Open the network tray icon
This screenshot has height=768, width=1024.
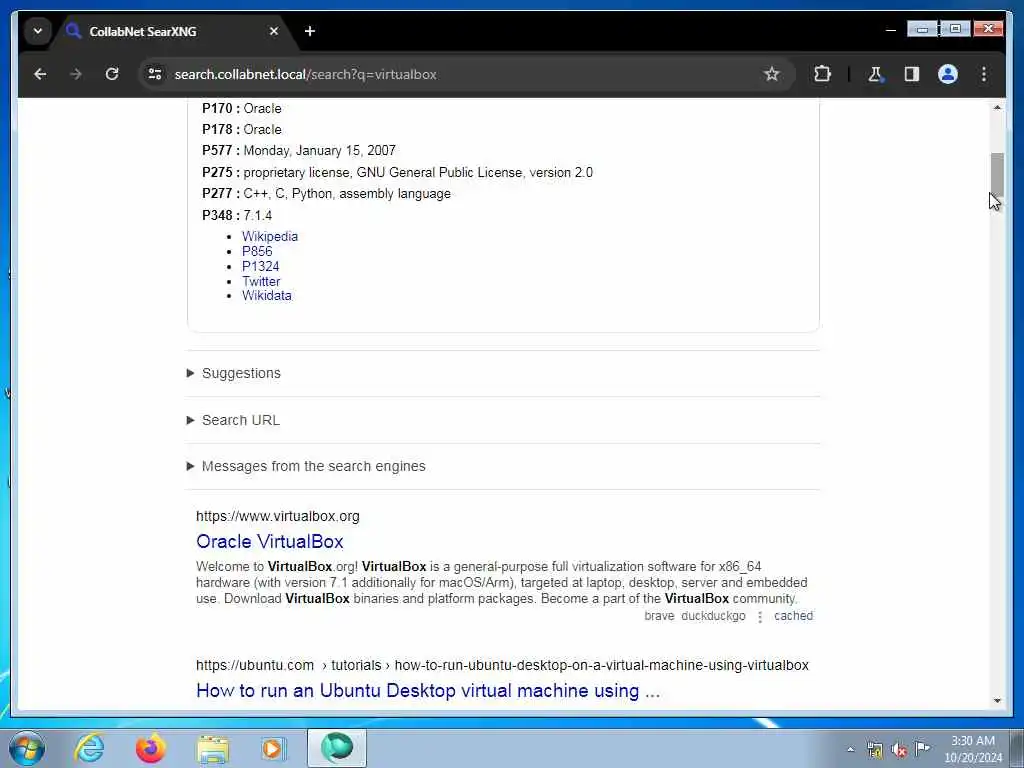(874, 750)
